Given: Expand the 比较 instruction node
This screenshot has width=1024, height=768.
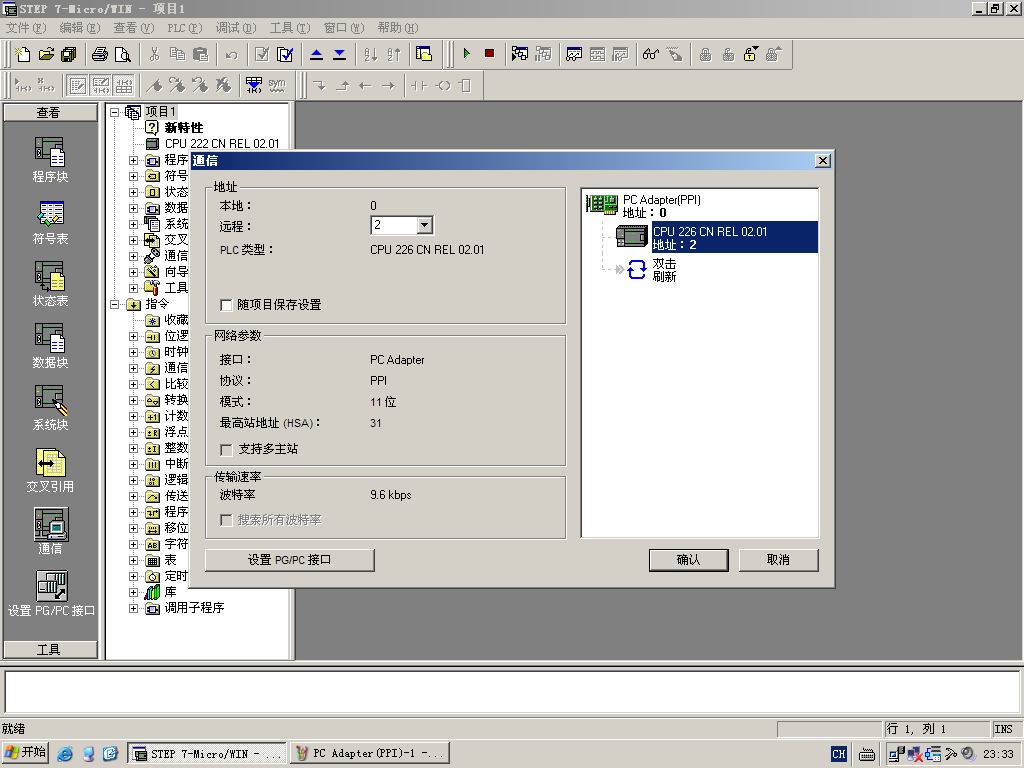Looking at the screenshot, I should point(133,384).
